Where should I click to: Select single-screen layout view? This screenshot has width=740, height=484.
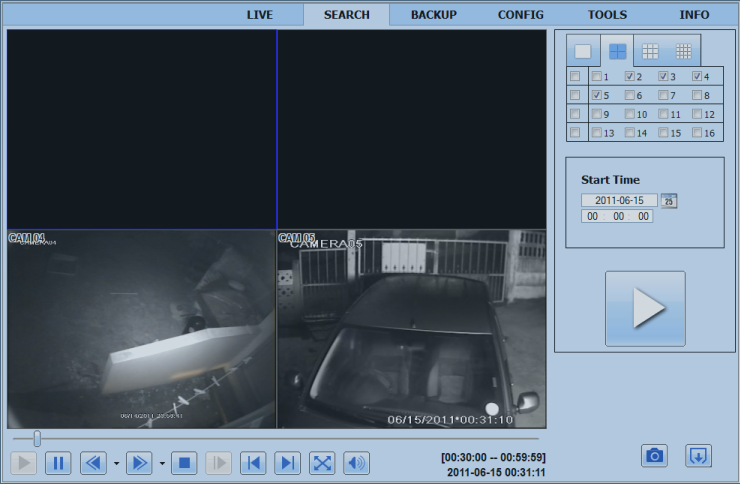coord(583,51)
